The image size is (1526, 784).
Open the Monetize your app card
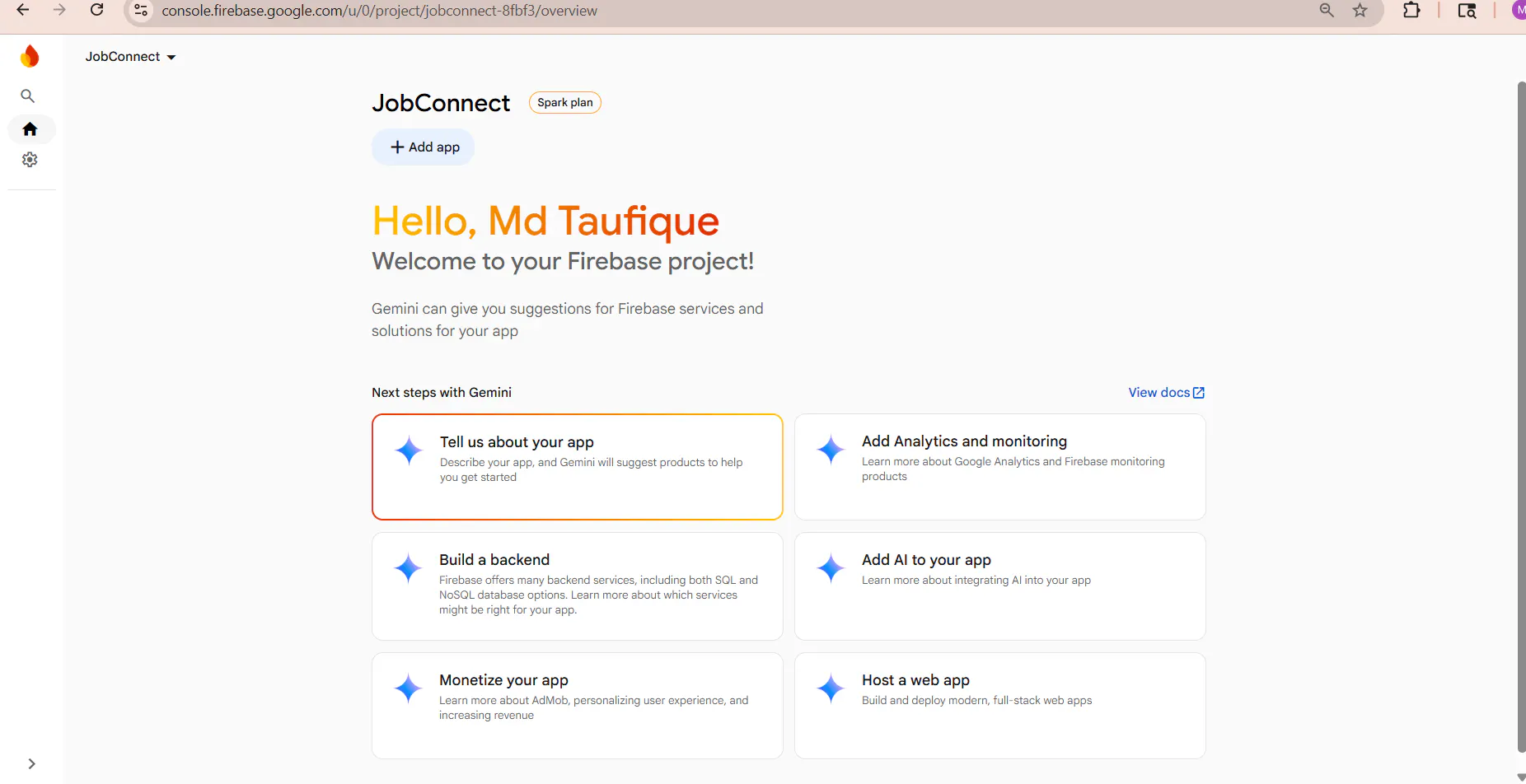[x=578, y=706]
